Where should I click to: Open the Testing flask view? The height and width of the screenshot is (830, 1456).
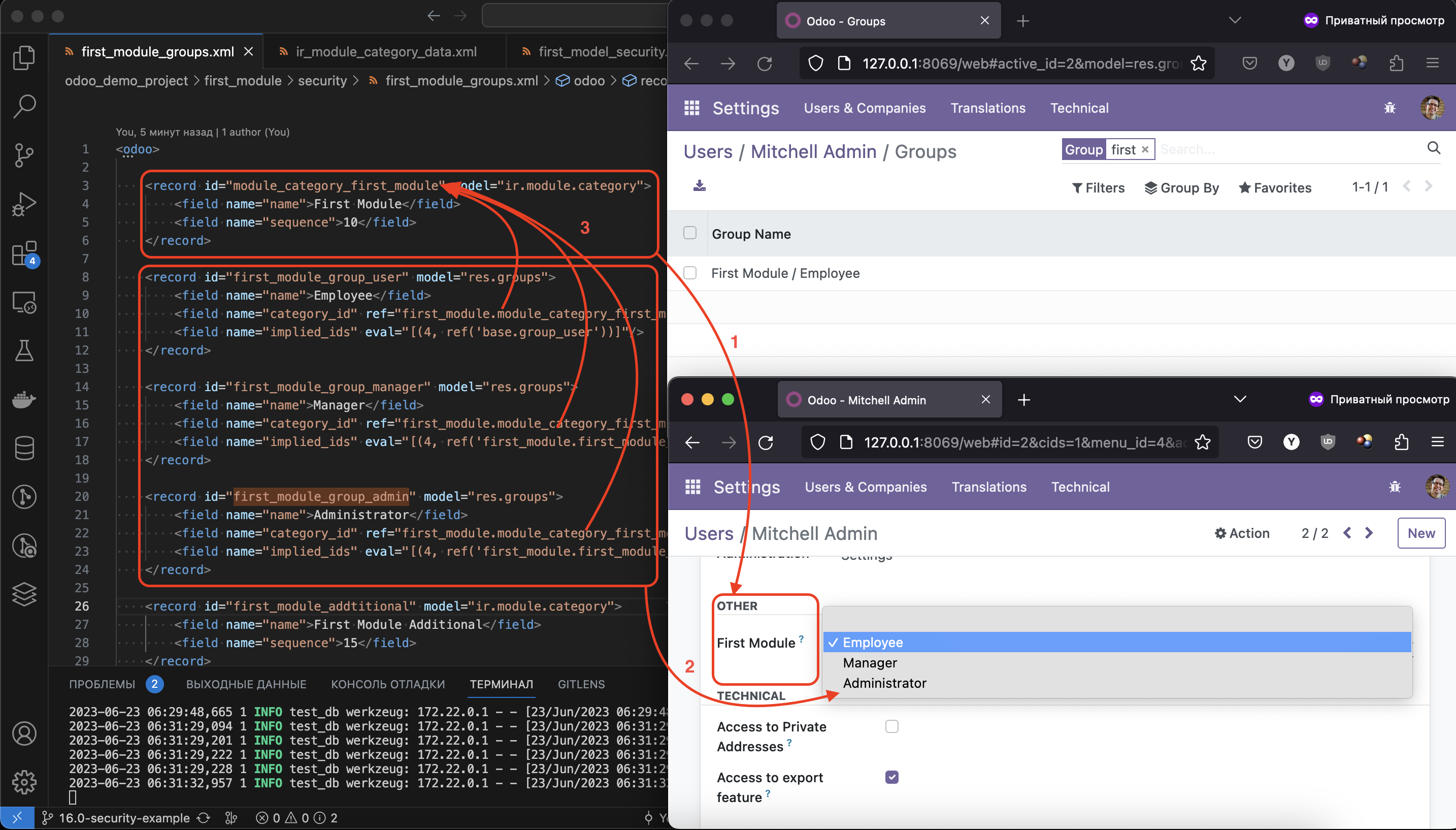coord(24,350)
